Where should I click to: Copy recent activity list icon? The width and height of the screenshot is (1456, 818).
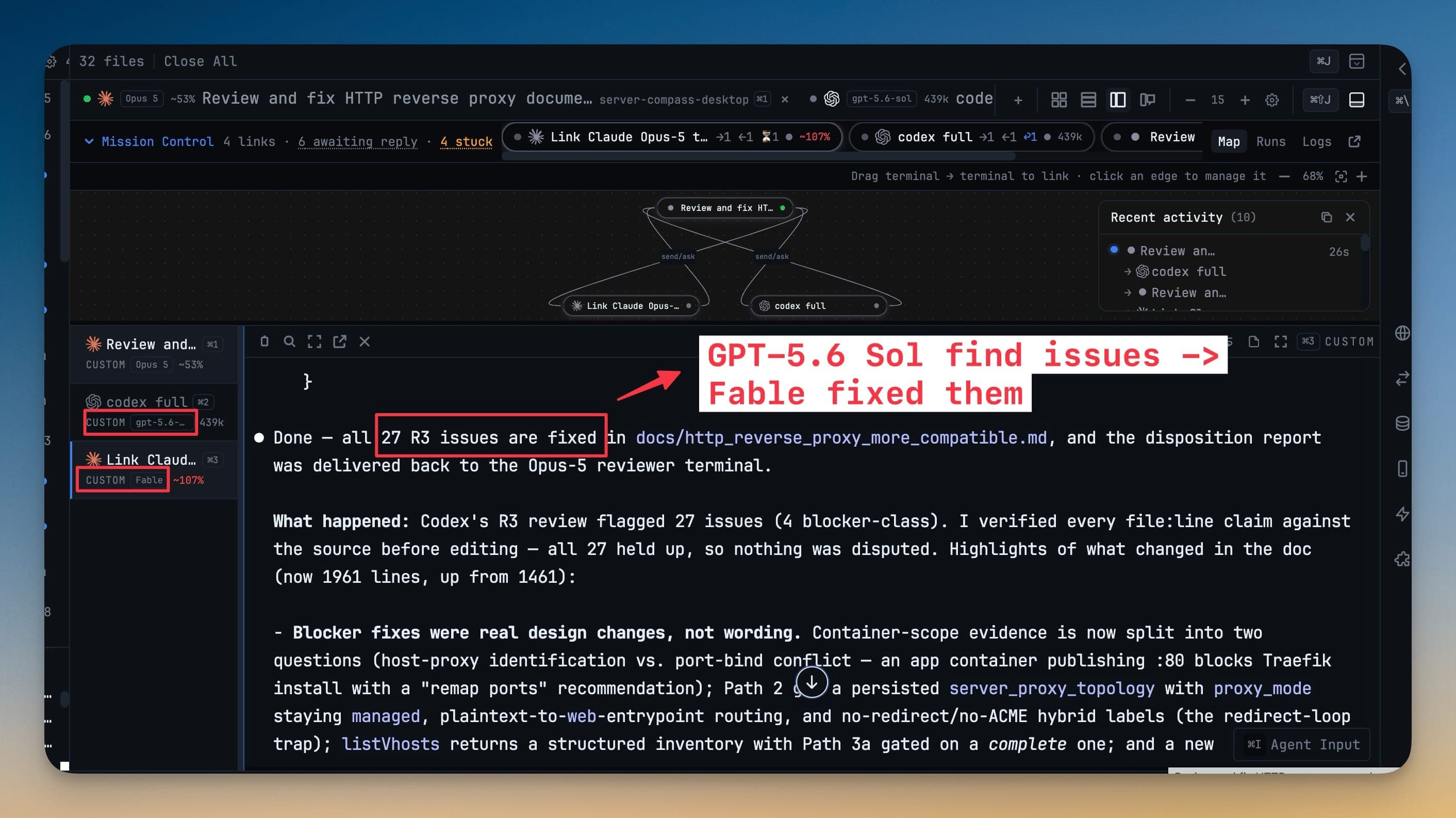(x=1326, y=217)
